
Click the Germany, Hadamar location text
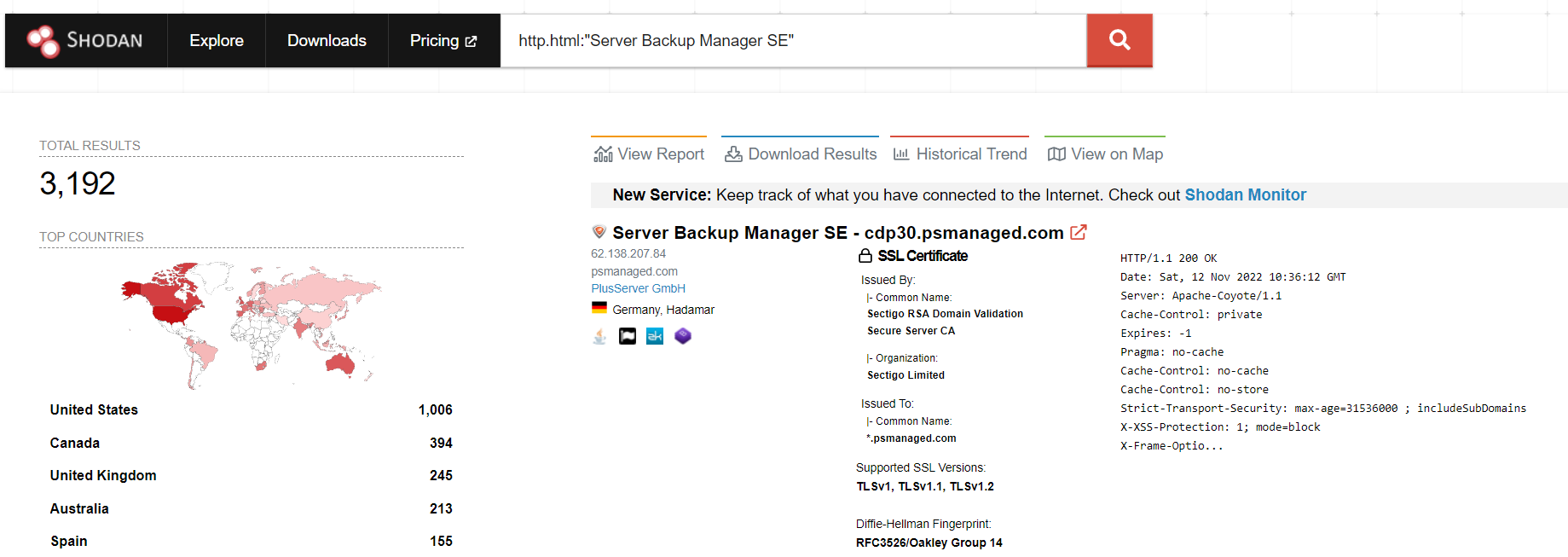tap(663, 310)
